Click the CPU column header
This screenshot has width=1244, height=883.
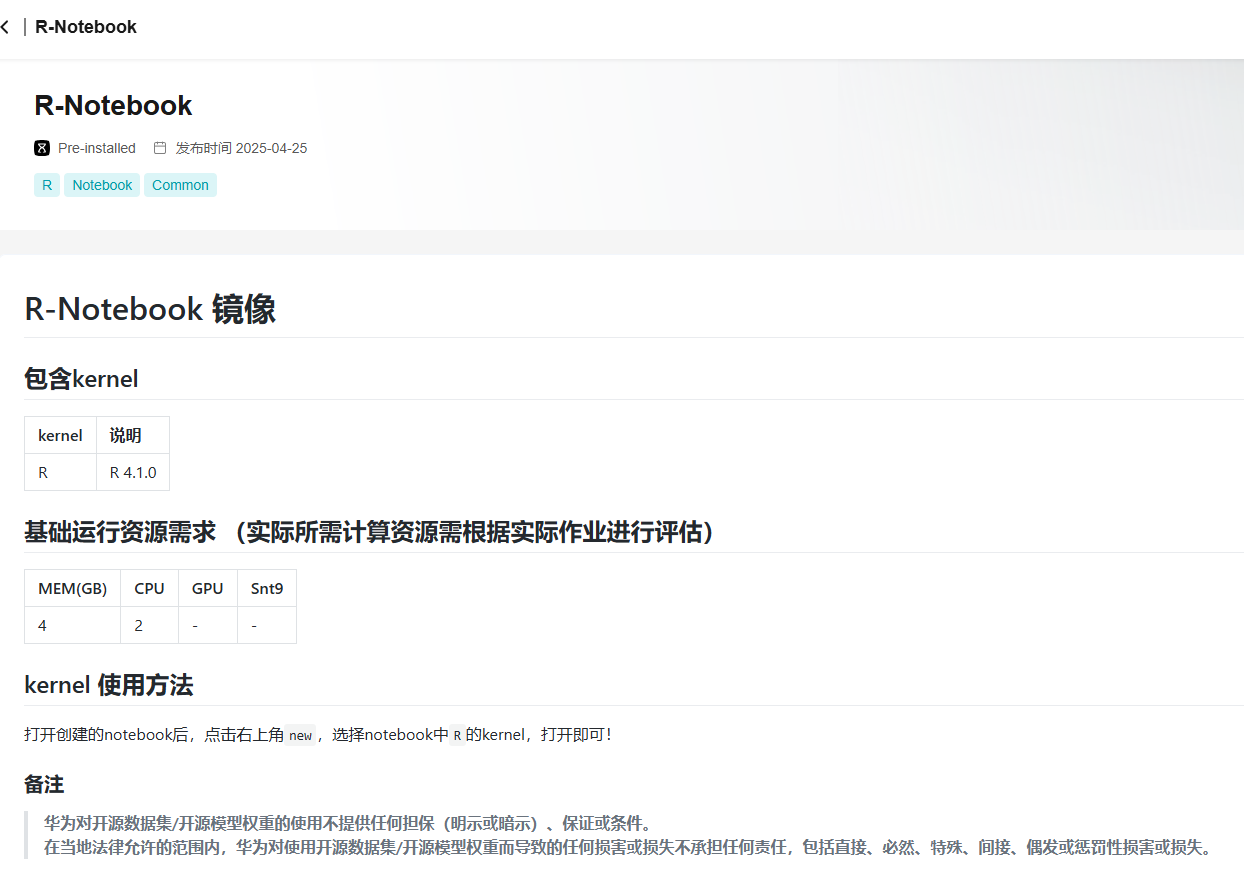click(x=150, y=588)
